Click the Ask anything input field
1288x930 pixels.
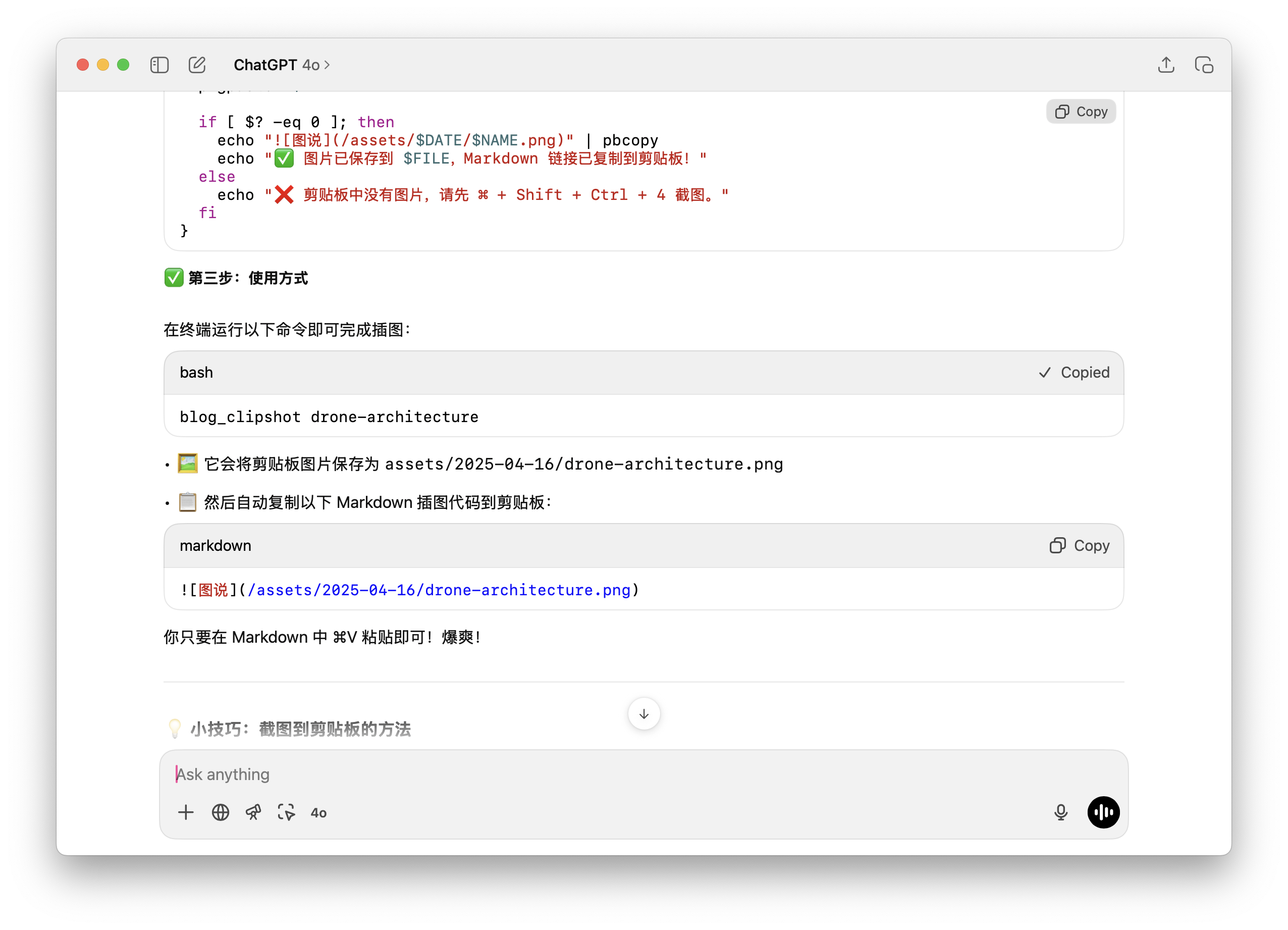pyautogui.click(x=568, y=774)
